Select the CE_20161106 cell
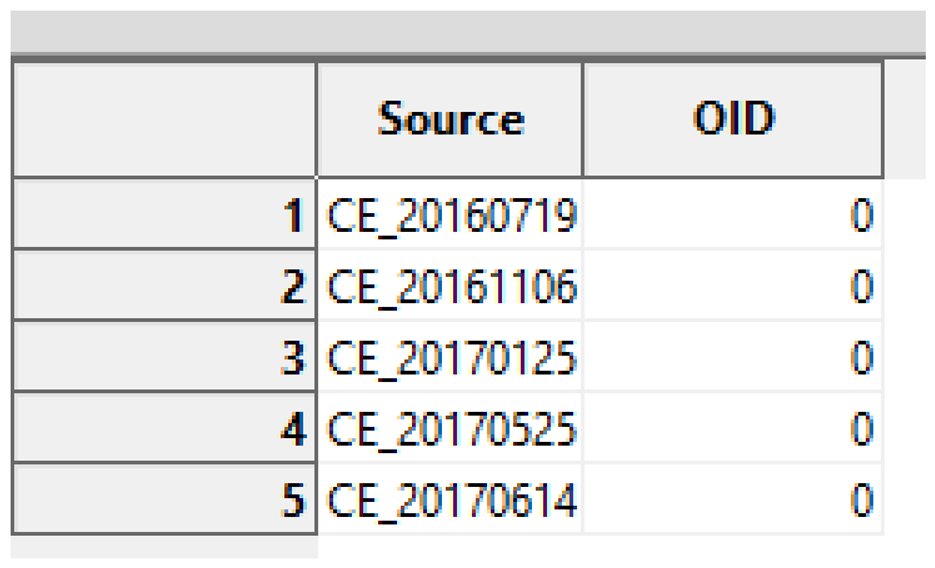 pos(452,287)
